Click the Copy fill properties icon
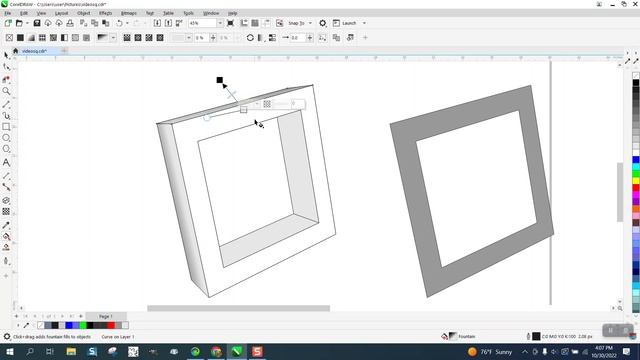This screenshot has height=360, width=640. (336, 38)
